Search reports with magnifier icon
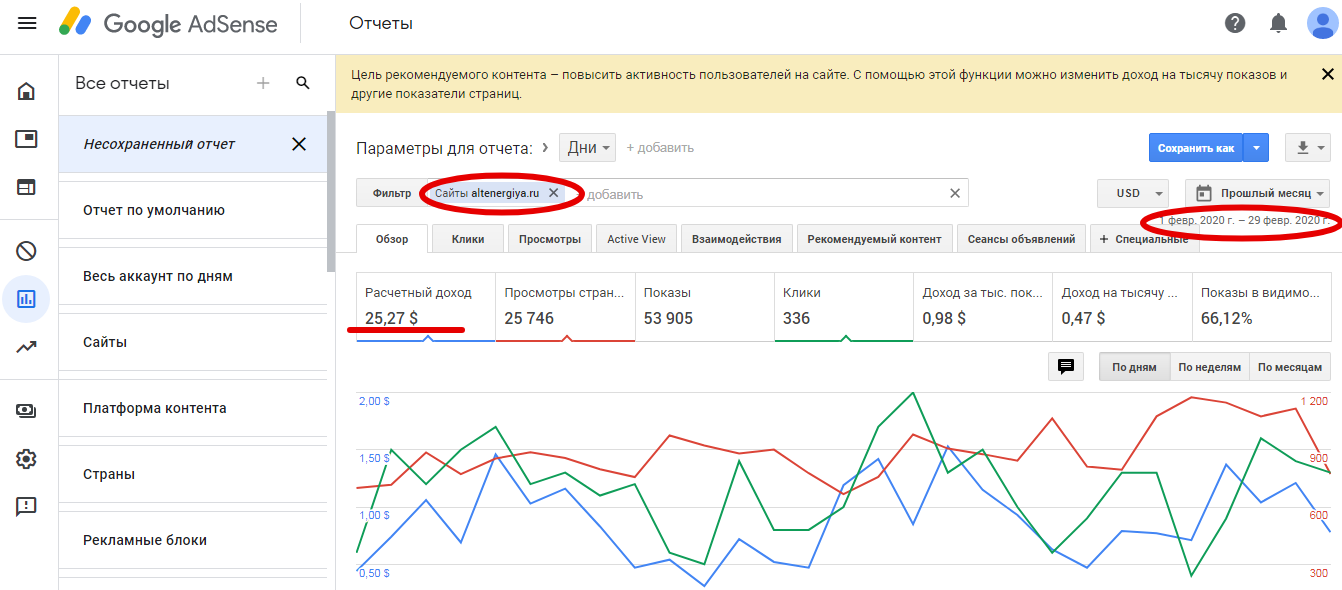Image resolution: width=1342 pixels, height=590 pixels. (303, 83)
